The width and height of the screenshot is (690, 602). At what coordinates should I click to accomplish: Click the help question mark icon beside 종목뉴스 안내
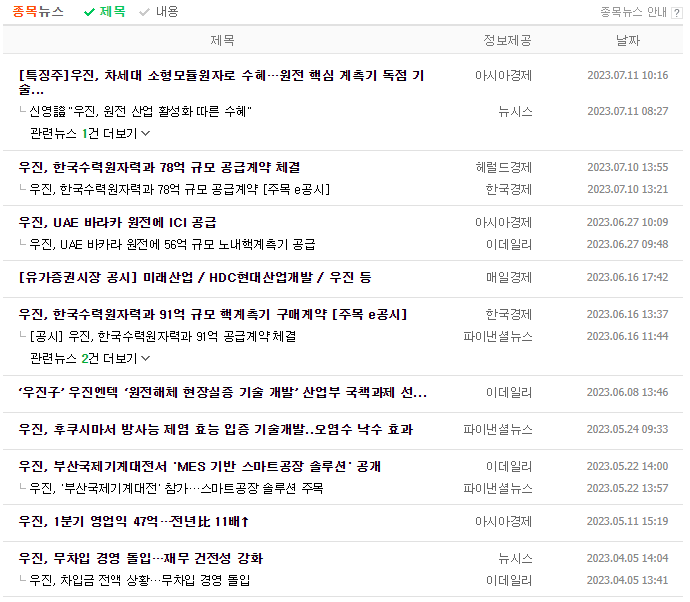pyautogui.click(x=676, y=13)
